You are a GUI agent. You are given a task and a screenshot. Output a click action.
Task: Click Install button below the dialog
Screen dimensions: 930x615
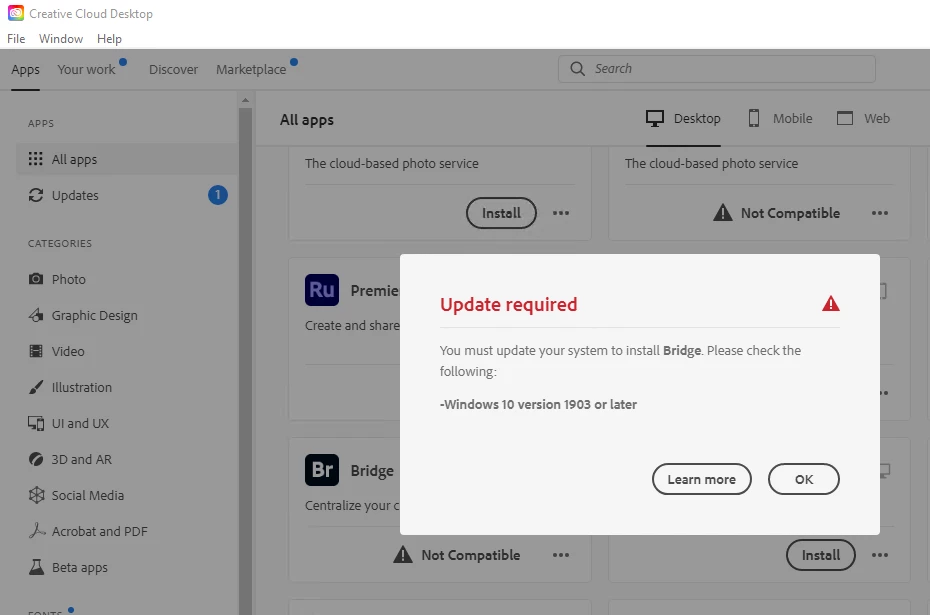point(821,555)
